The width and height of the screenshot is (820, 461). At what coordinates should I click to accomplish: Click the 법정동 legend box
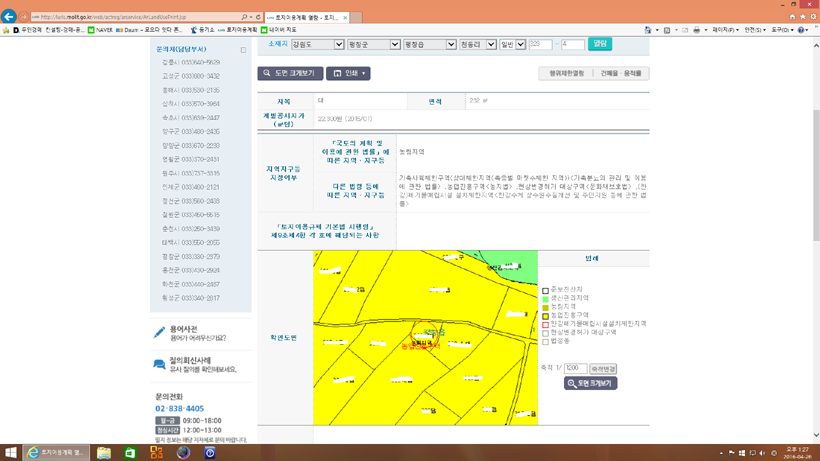[545, 342]
